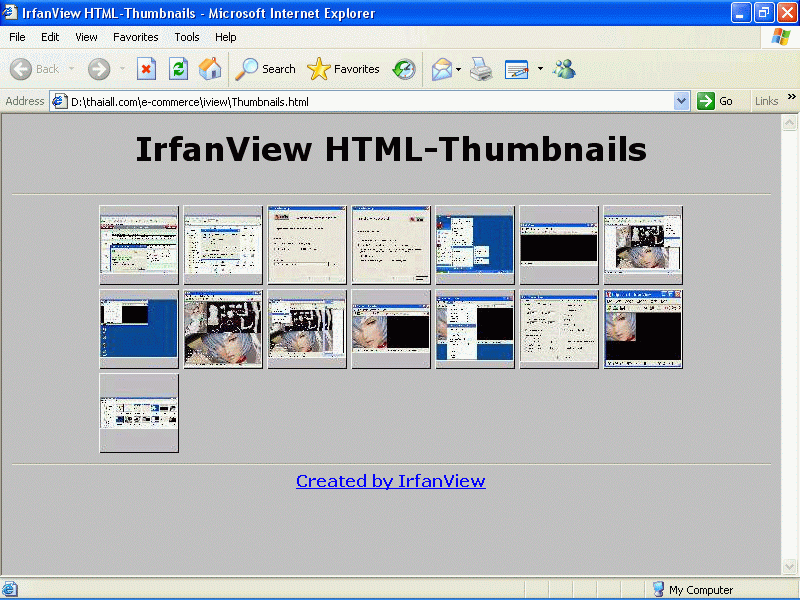Click the Back navigation button

click(x=35, y=69)
